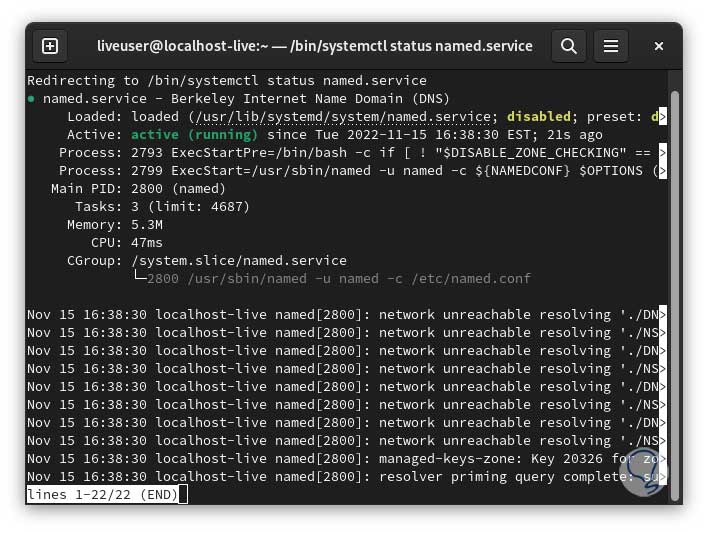Click the truncation arrow on the ExecStart line
This screenshot has height=533, width=708.
pos(662,171)
